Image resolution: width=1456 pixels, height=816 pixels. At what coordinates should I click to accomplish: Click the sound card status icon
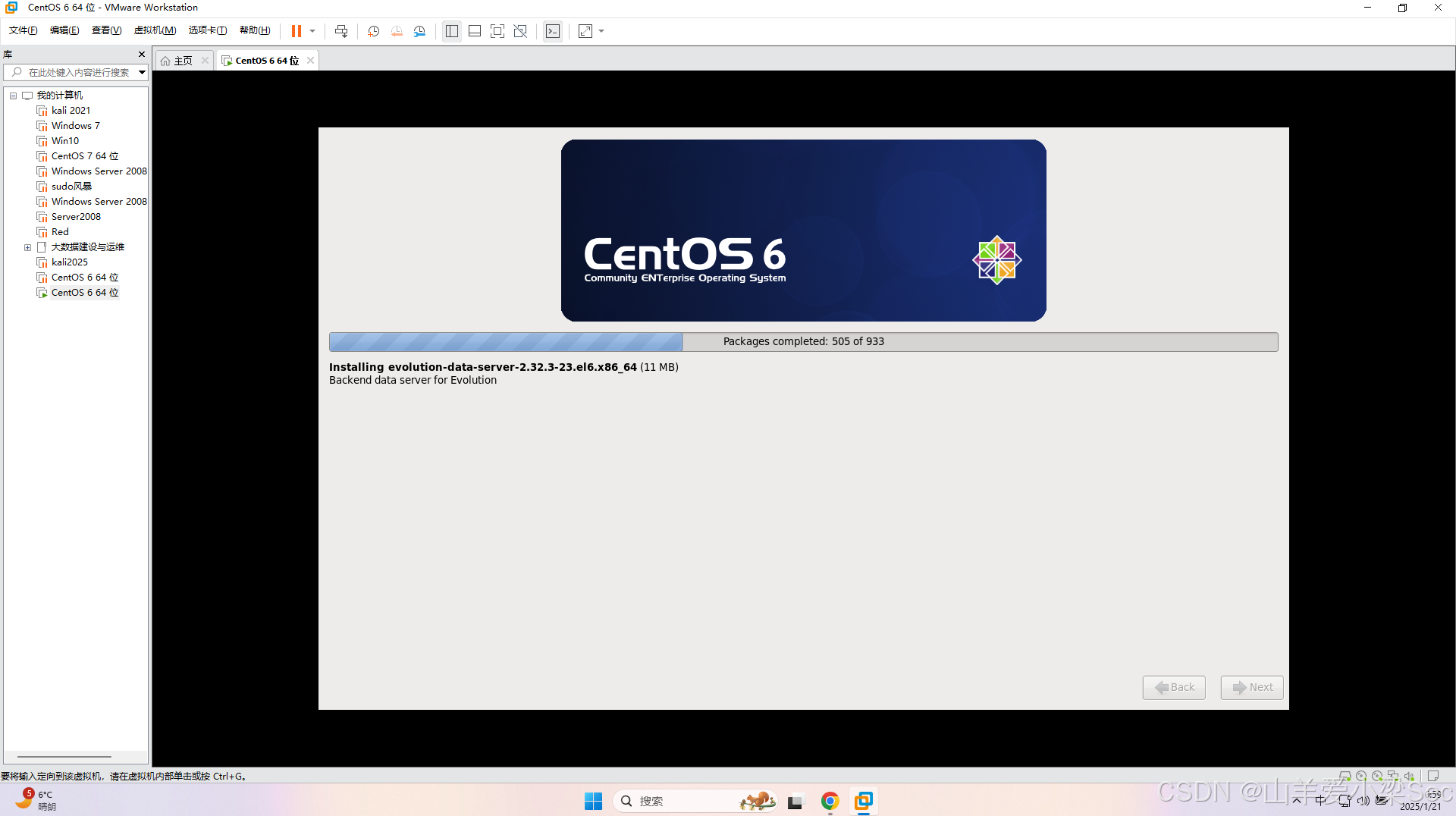(x=1409, y=776)
